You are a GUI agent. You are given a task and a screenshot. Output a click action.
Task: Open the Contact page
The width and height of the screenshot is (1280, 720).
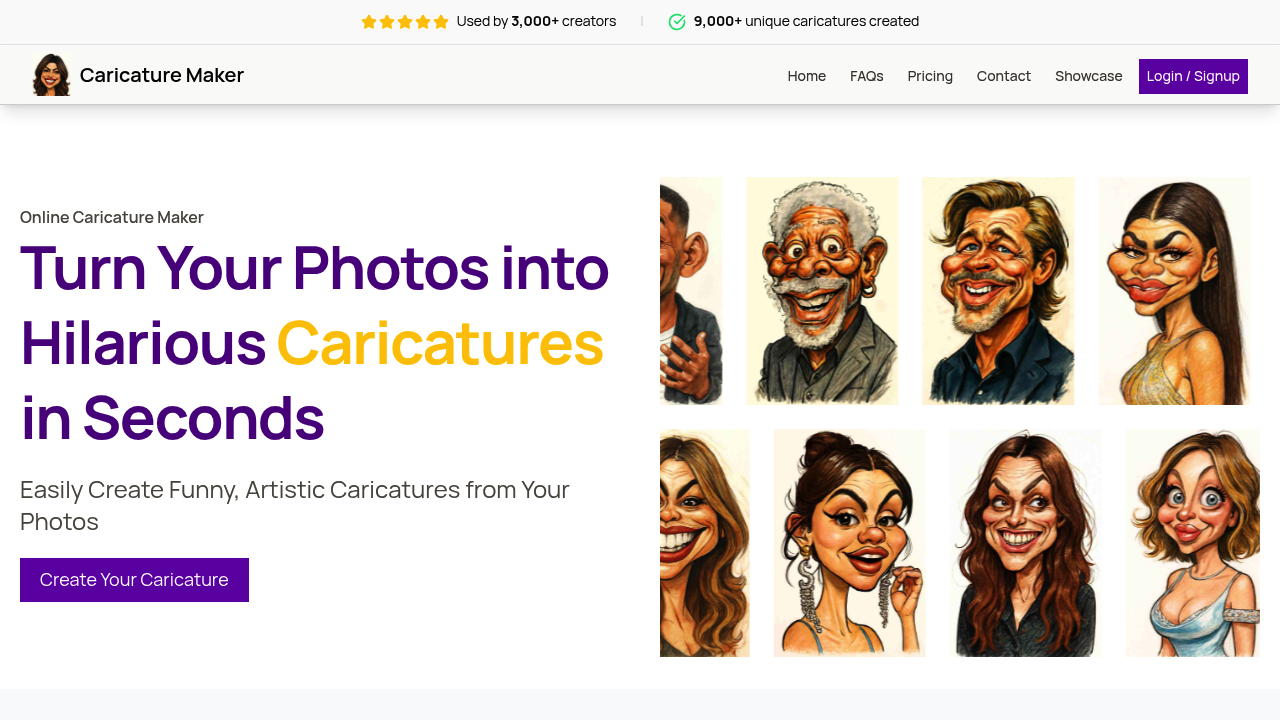click(1003, 76)
